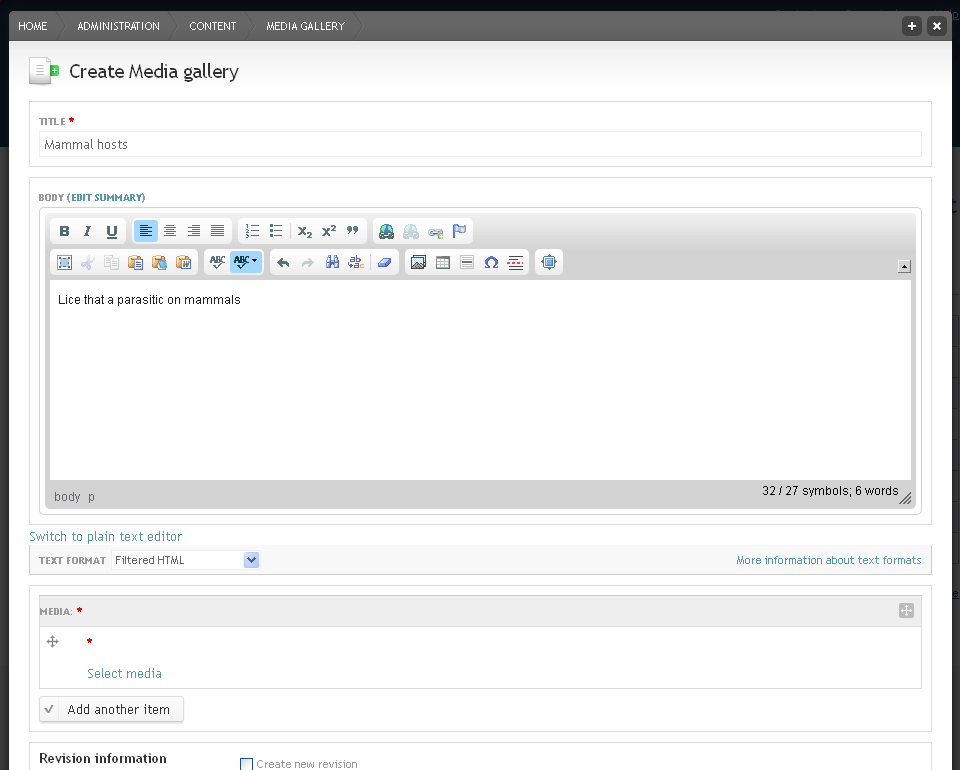Insert a bulleted list
Screen dimensions: 960x770
276,231
